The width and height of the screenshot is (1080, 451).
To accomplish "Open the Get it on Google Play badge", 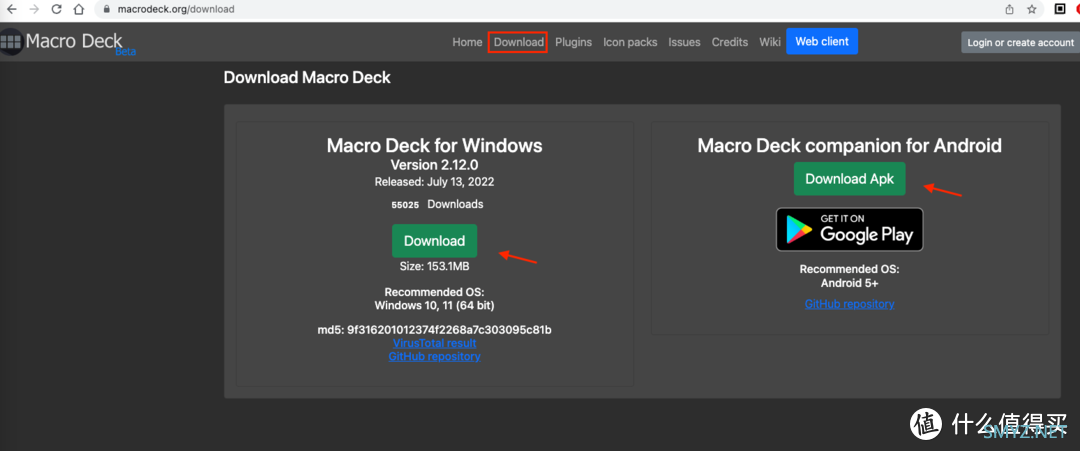I will [849, 229].
